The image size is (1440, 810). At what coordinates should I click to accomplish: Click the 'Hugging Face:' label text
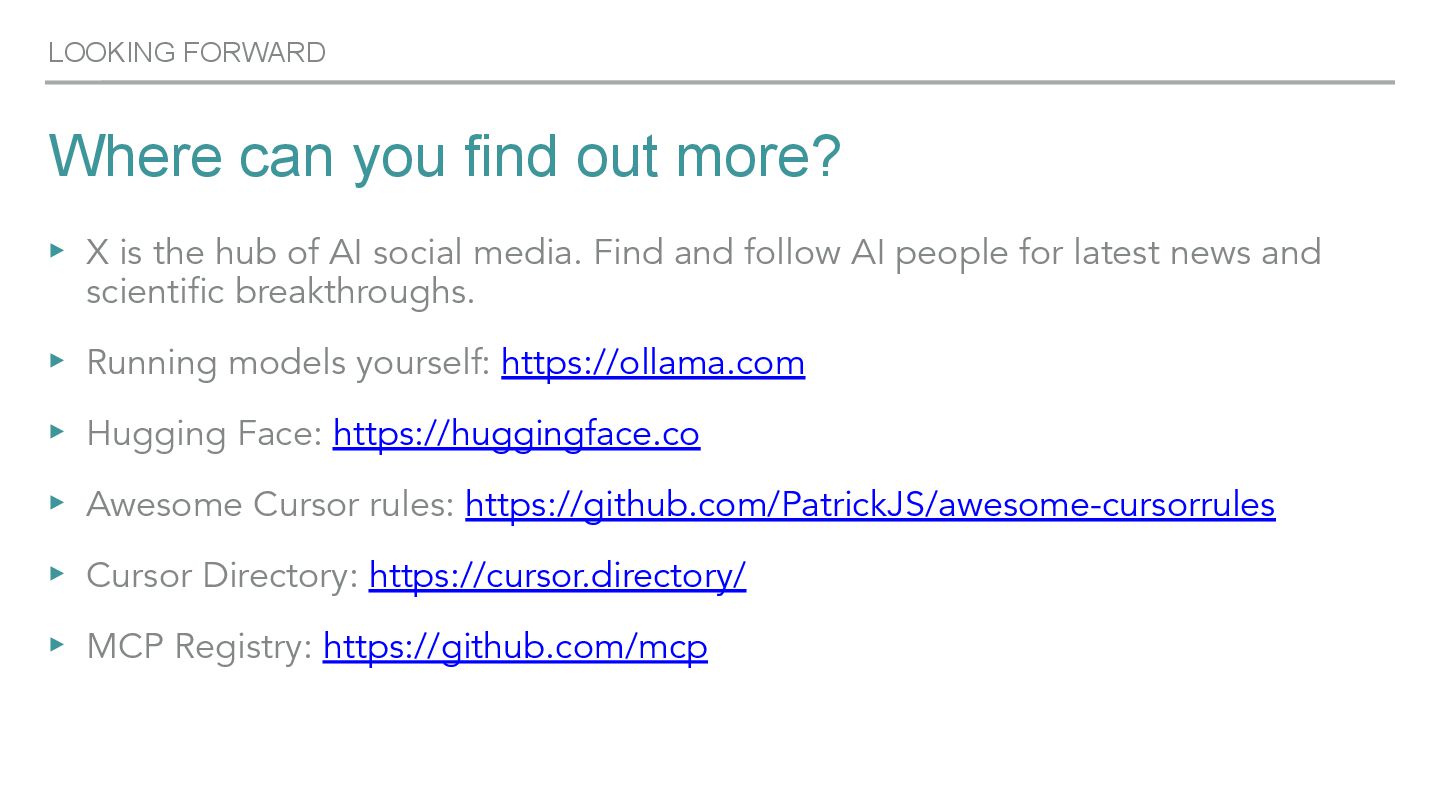(205, 433)
